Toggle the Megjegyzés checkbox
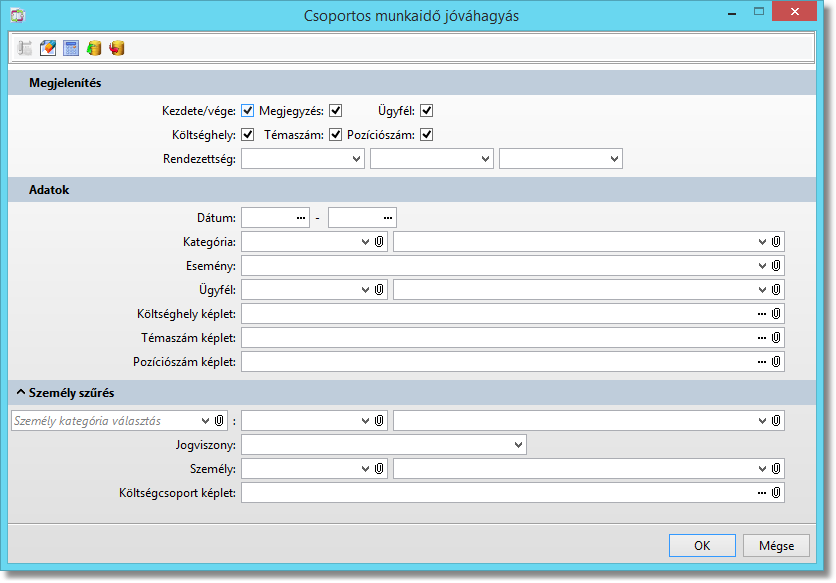Screen dimensions: 836x583 pos(336,111)
